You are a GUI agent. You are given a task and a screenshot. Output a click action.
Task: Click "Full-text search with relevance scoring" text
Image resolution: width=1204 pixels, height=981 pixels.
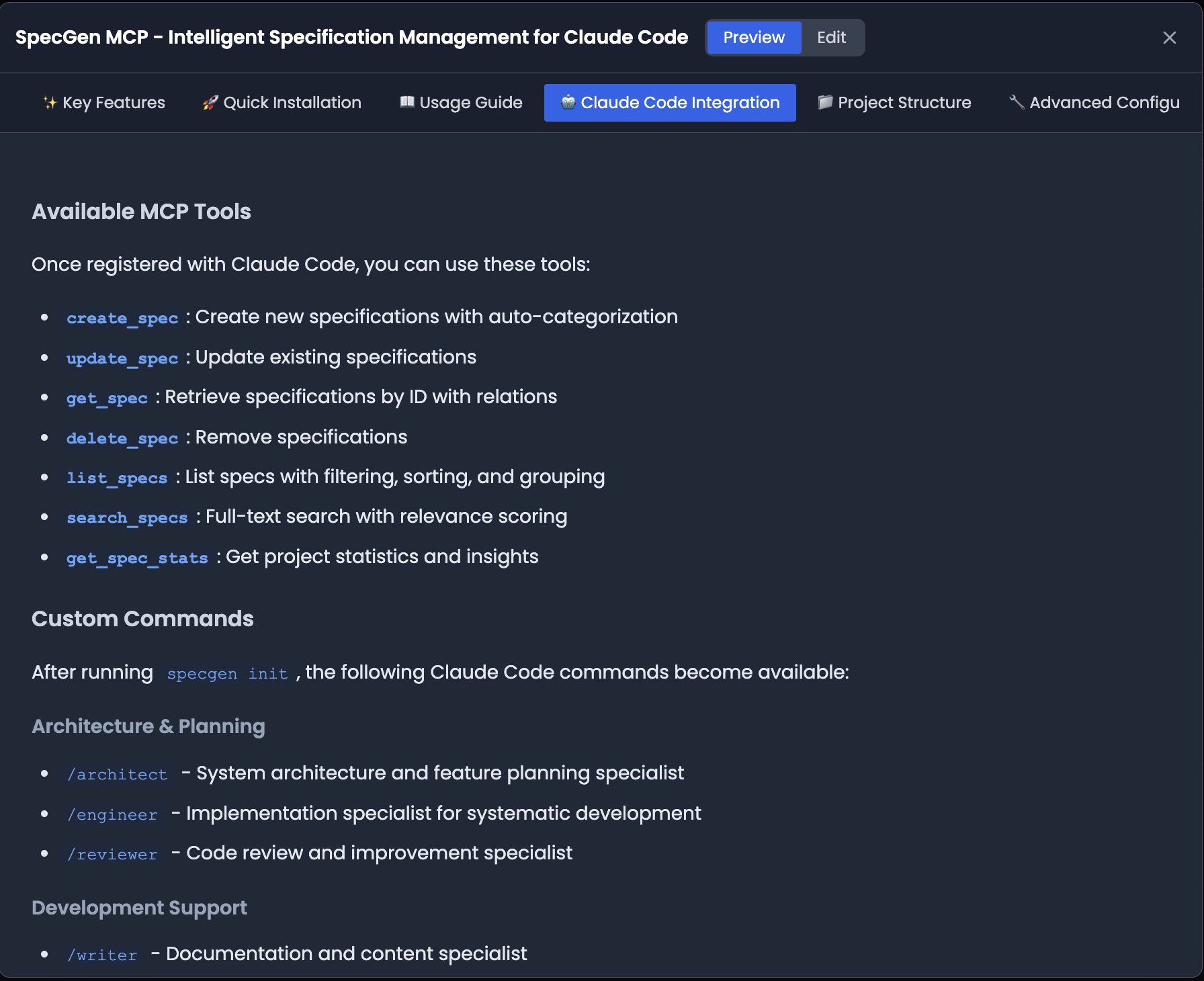pyautogui.click(x=386, y=516)
